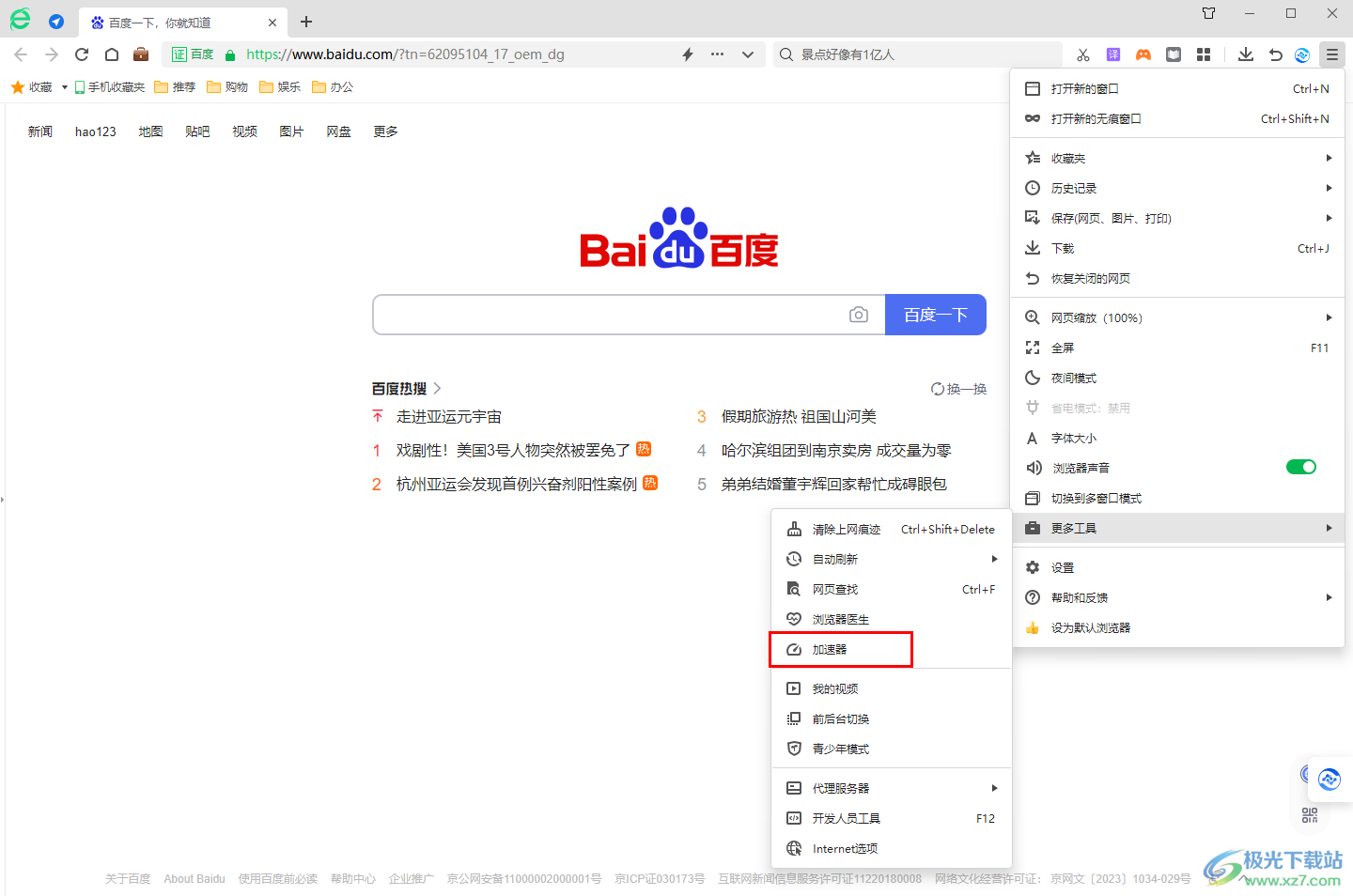Open the 购物 bookmarks folder
This screenshot has width=1353, height=896.
point(227,87)
